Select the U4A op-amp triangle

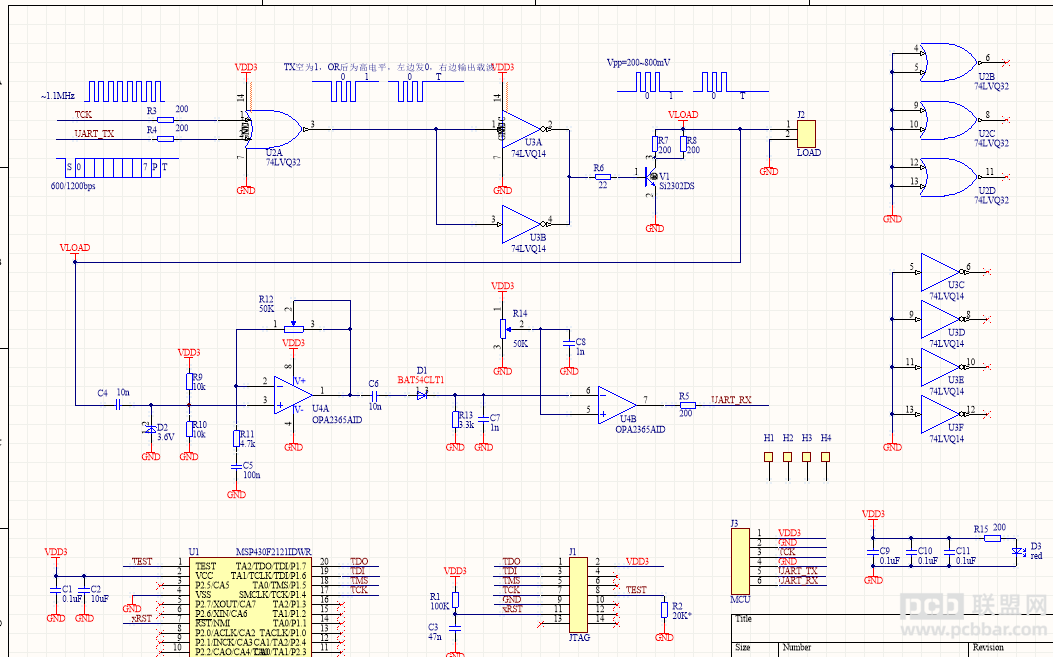point(293,395)
